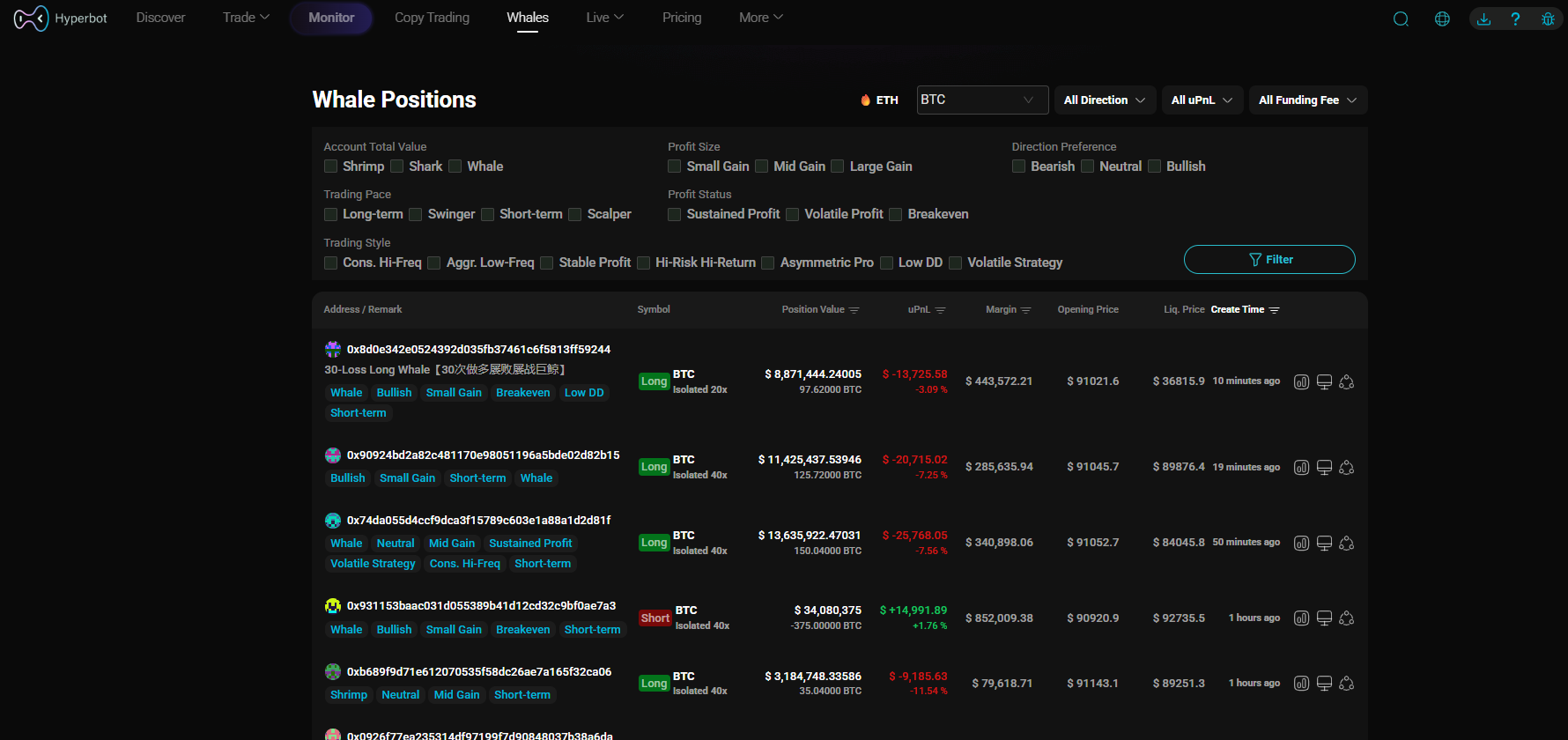Click the bug report icon
This screenshot has height=740, width=1568.
(x=1548, y=18)
